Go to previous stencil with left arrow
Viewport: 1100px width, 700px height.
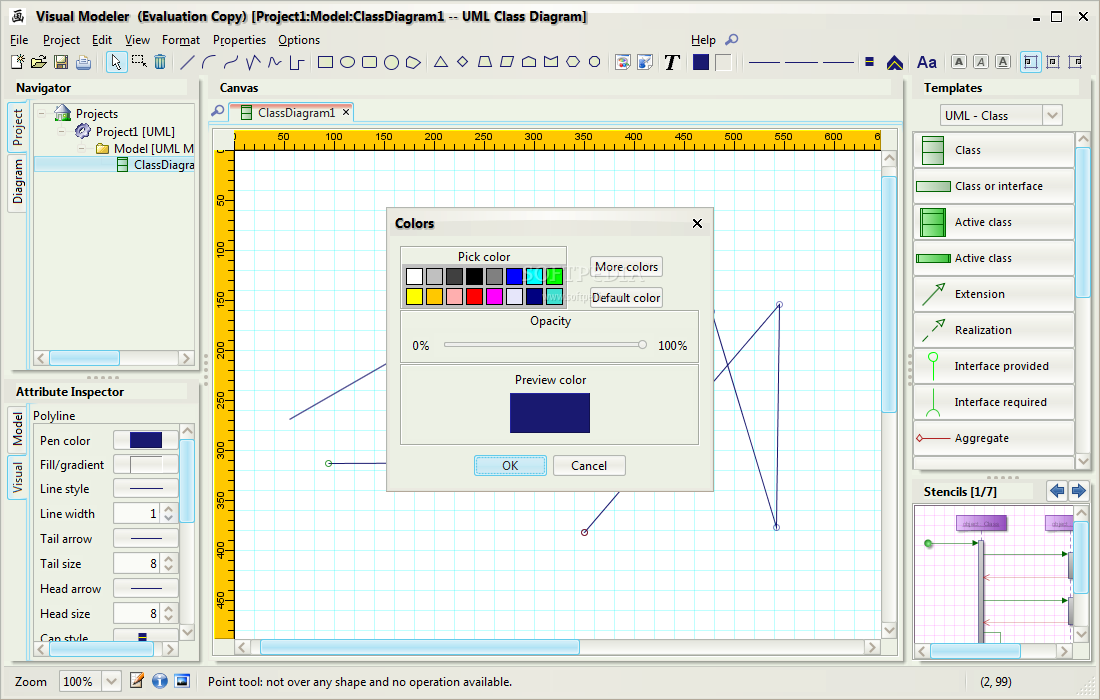click(x=1057, y=491)
